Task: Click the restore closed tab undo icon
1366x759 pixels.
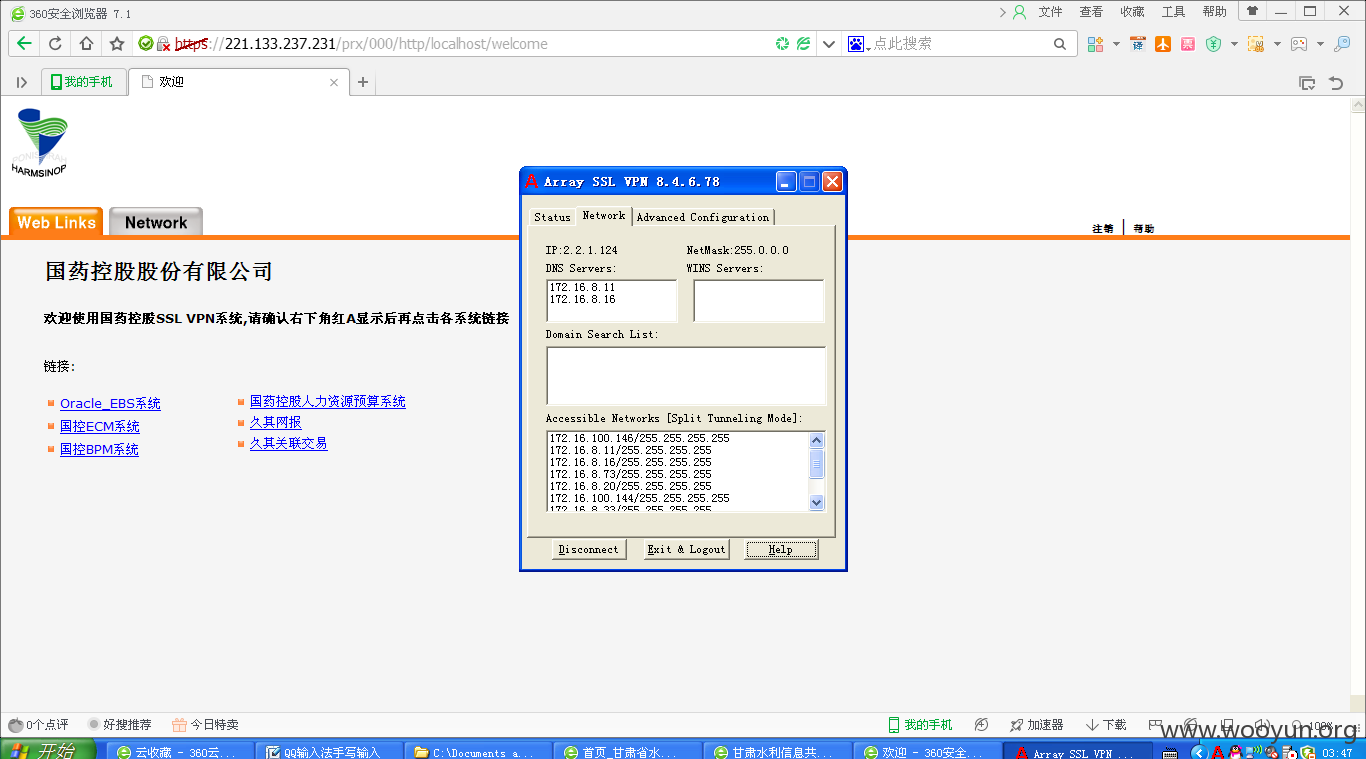Action: pyautogui.click(x=1336, y=83)
